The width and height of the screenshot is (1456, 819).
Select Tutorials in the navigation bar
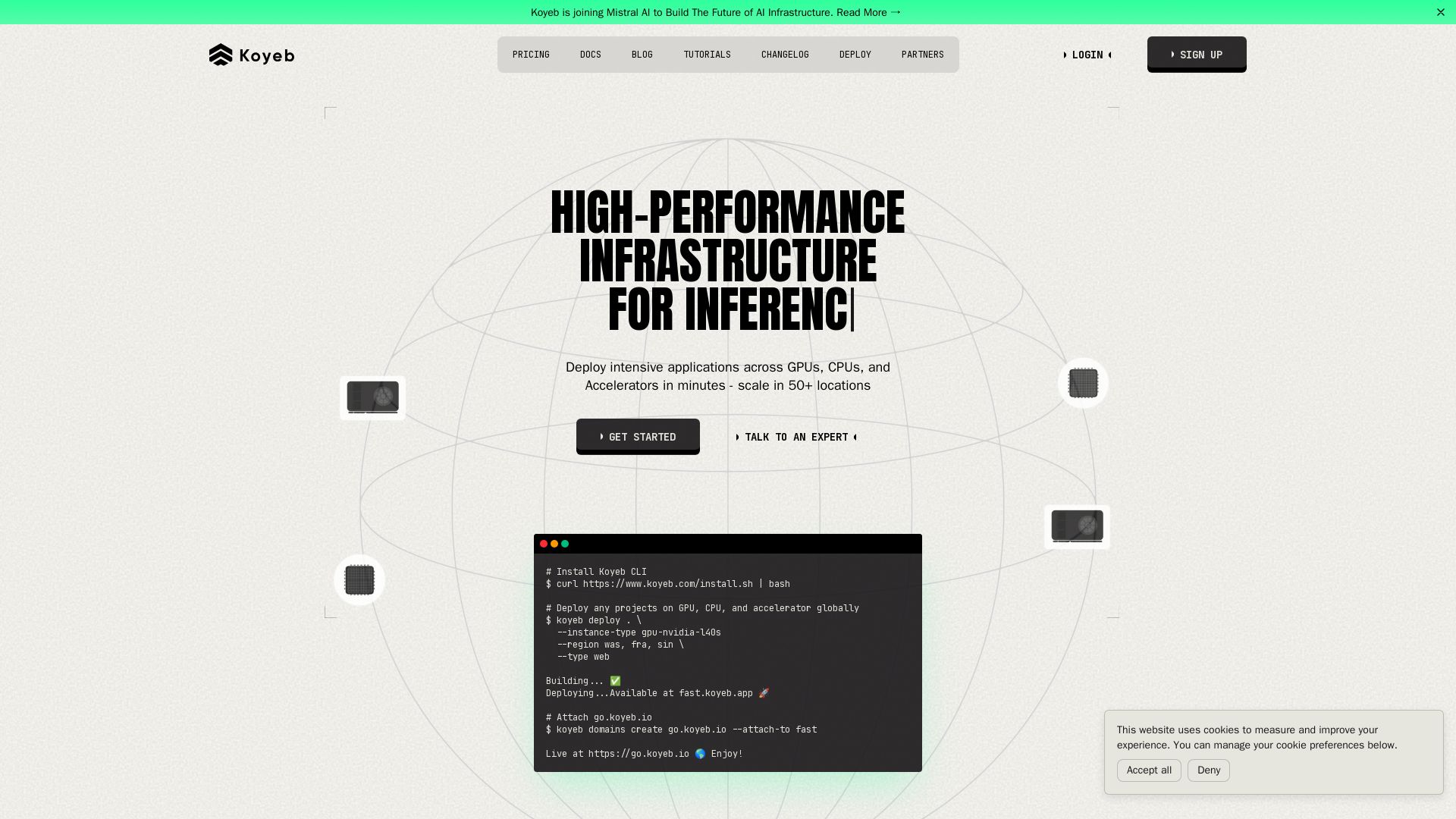pos(708,55)
